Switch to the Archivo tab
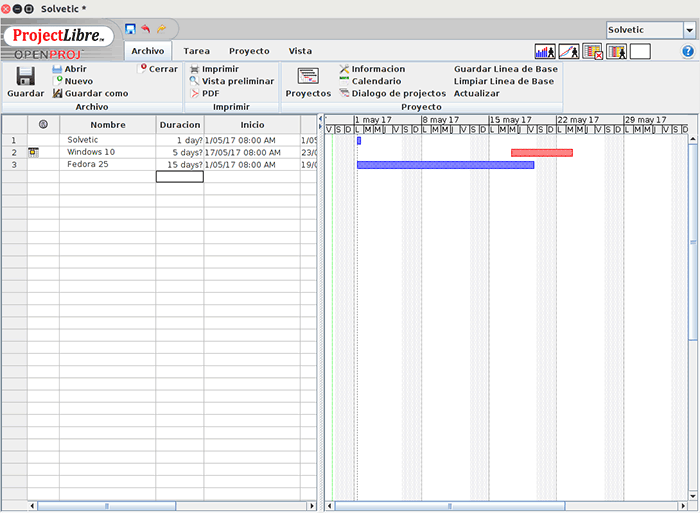700x513 pixels. tap(148, 51)
